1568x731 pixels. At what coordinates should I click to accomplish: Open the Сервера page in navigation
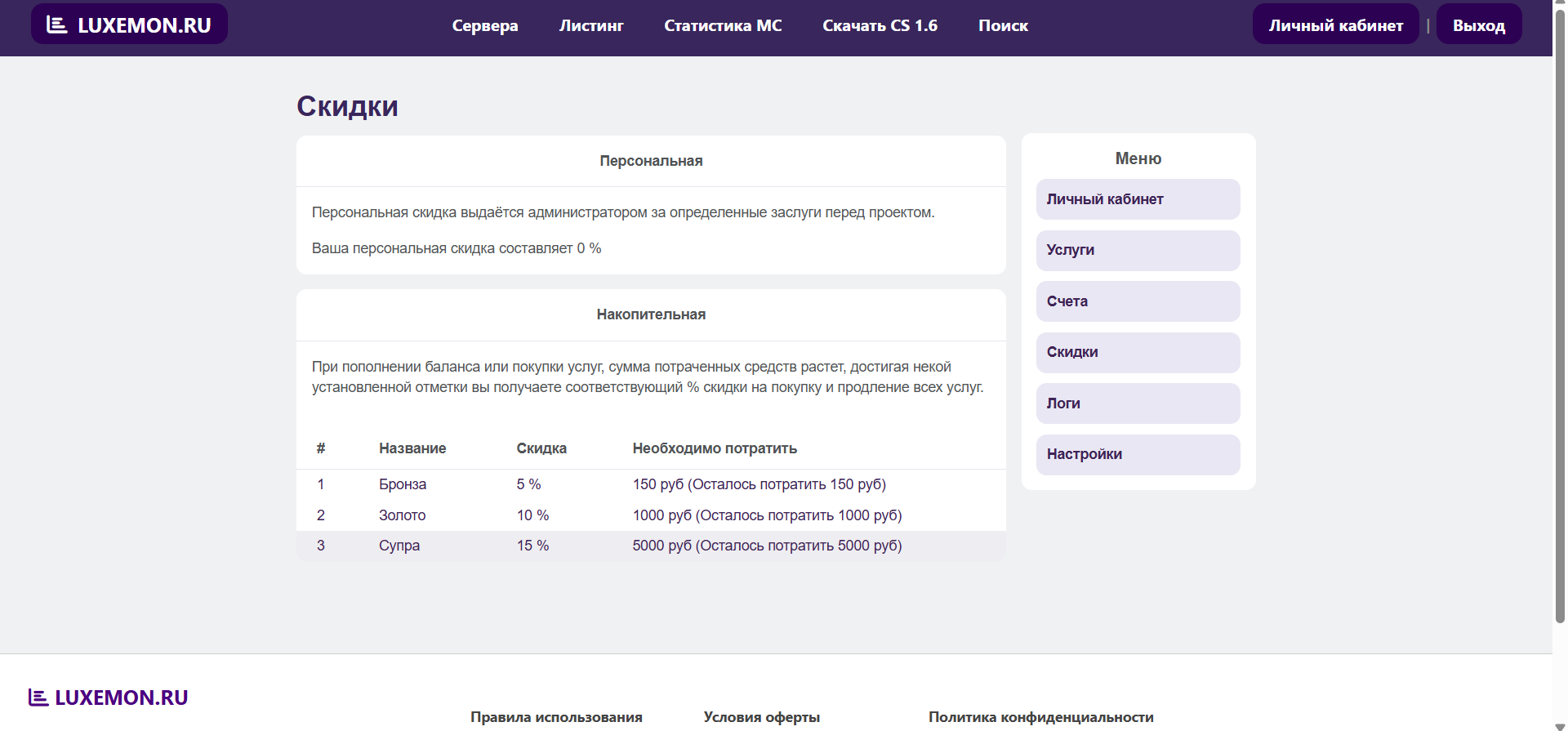tap(485, 25)
